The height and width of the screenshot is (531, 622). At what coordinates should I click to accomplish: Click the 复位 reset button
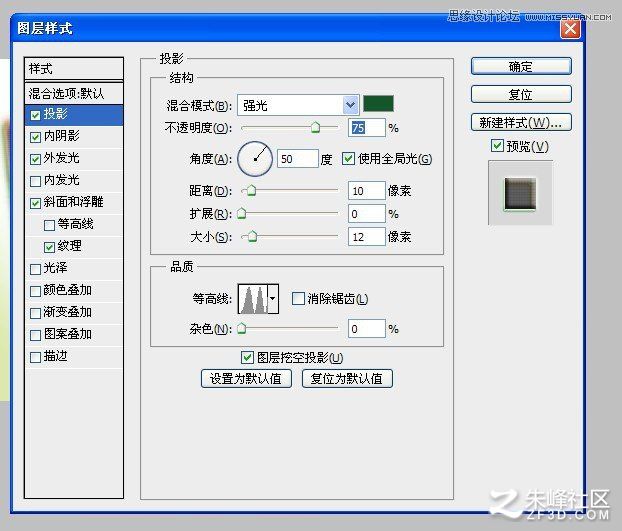pyautogui.click(x=521, y=94)
